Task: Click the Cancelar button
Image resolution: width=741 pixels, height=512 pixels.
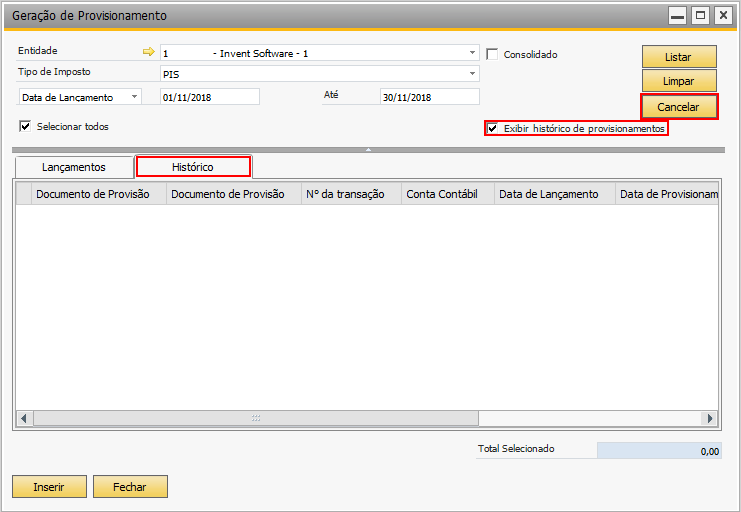Action: coord(679,107)
